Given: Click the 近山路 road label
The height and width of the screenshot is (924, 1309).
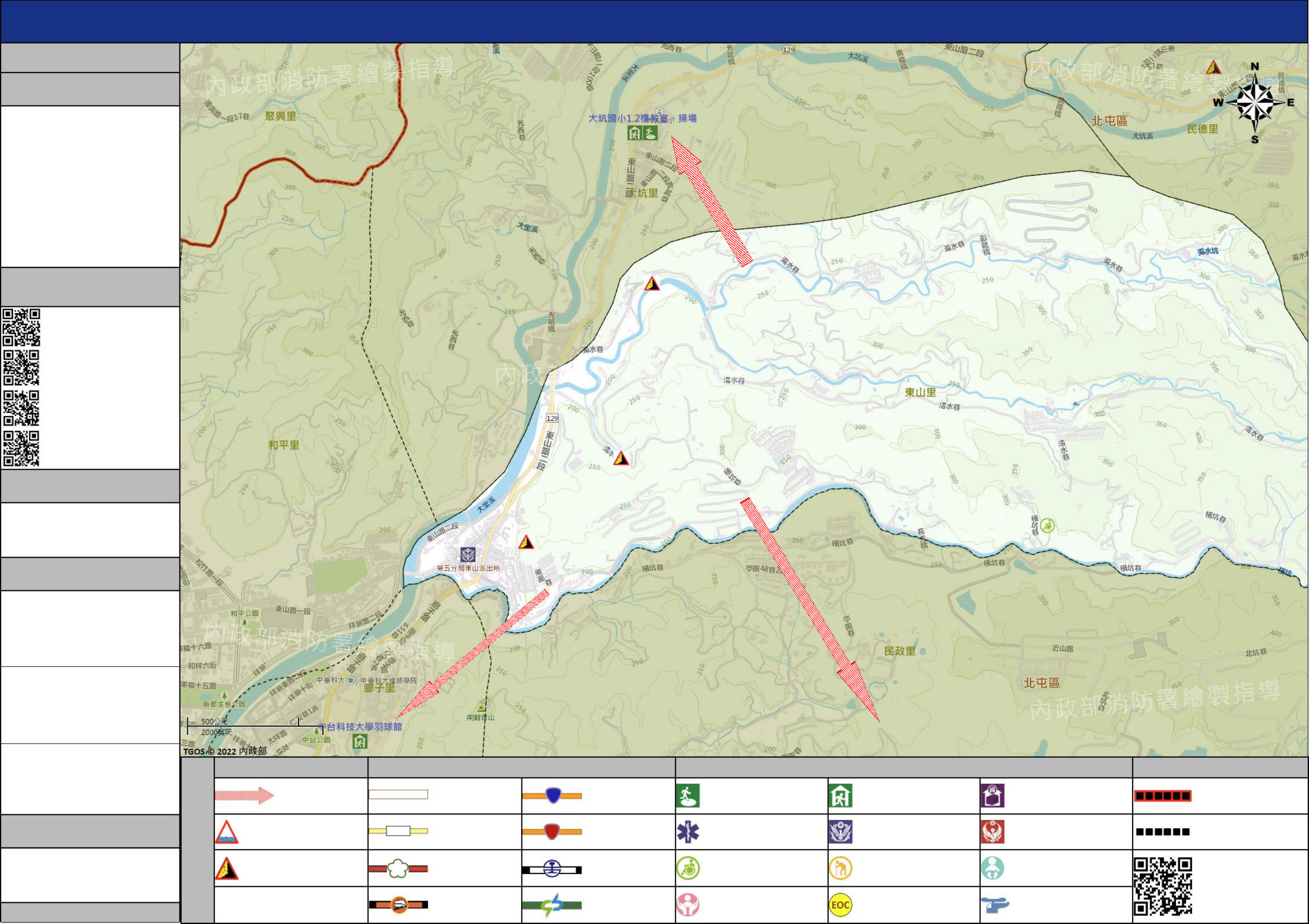Looking at the screenshot, I should click(1063, 649).
